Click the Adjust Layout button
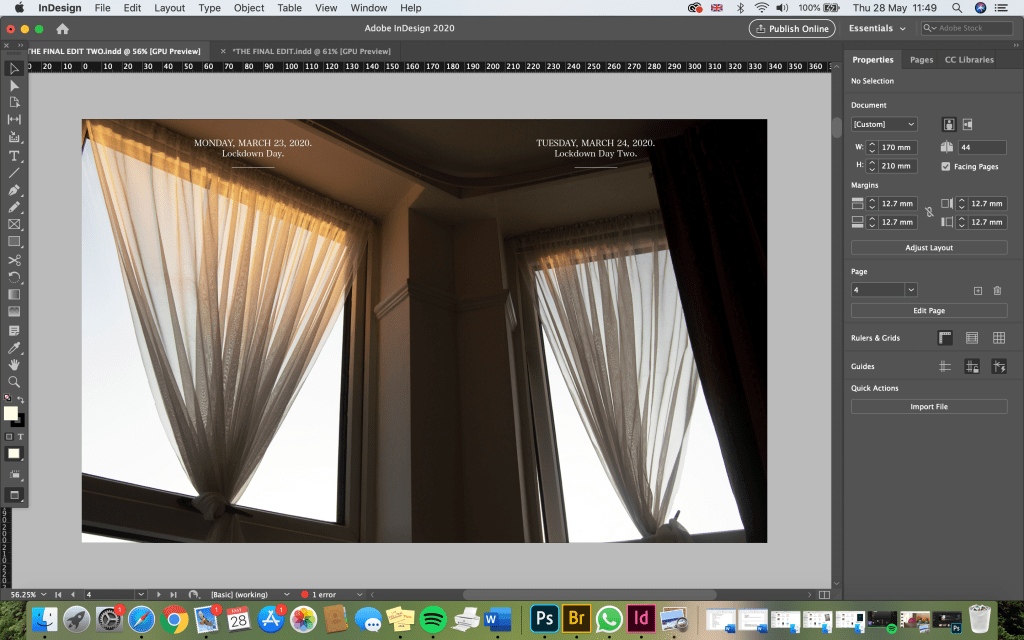 928,248
